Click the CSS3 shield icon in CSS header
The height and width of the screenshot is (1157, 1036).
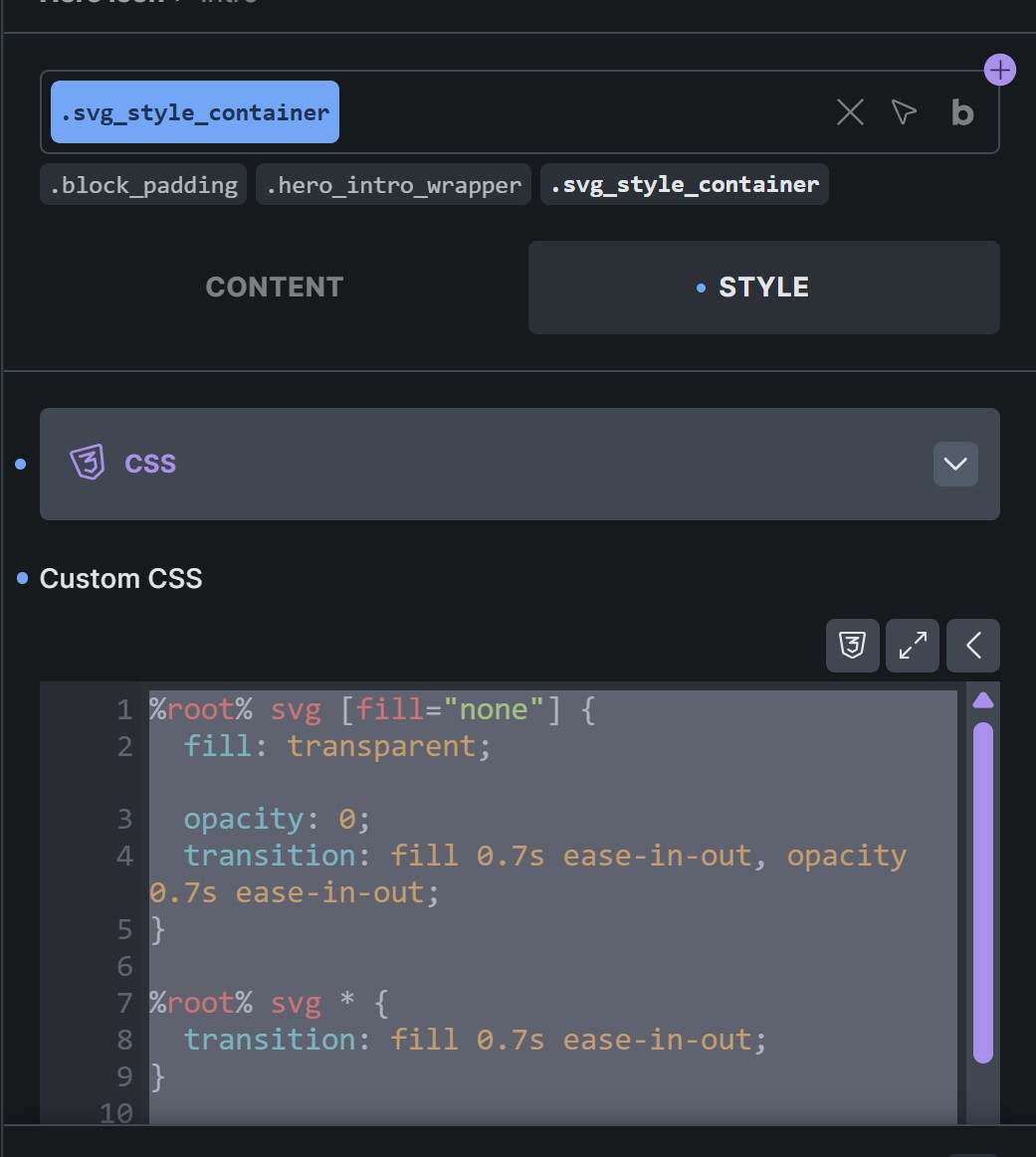point(88,464)
